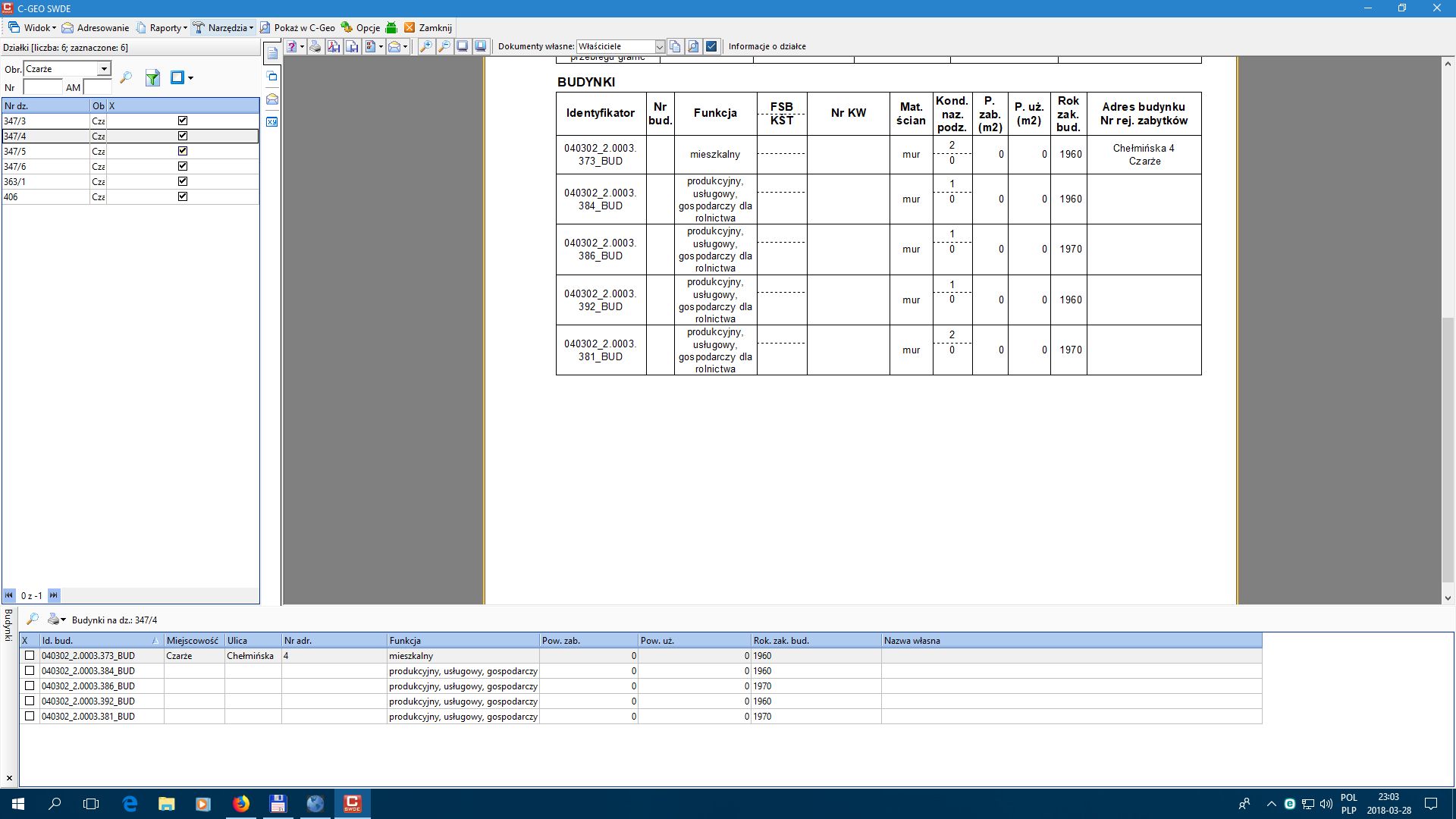Toggle the blue checkmark button in report toolbar

click(711, 46)
